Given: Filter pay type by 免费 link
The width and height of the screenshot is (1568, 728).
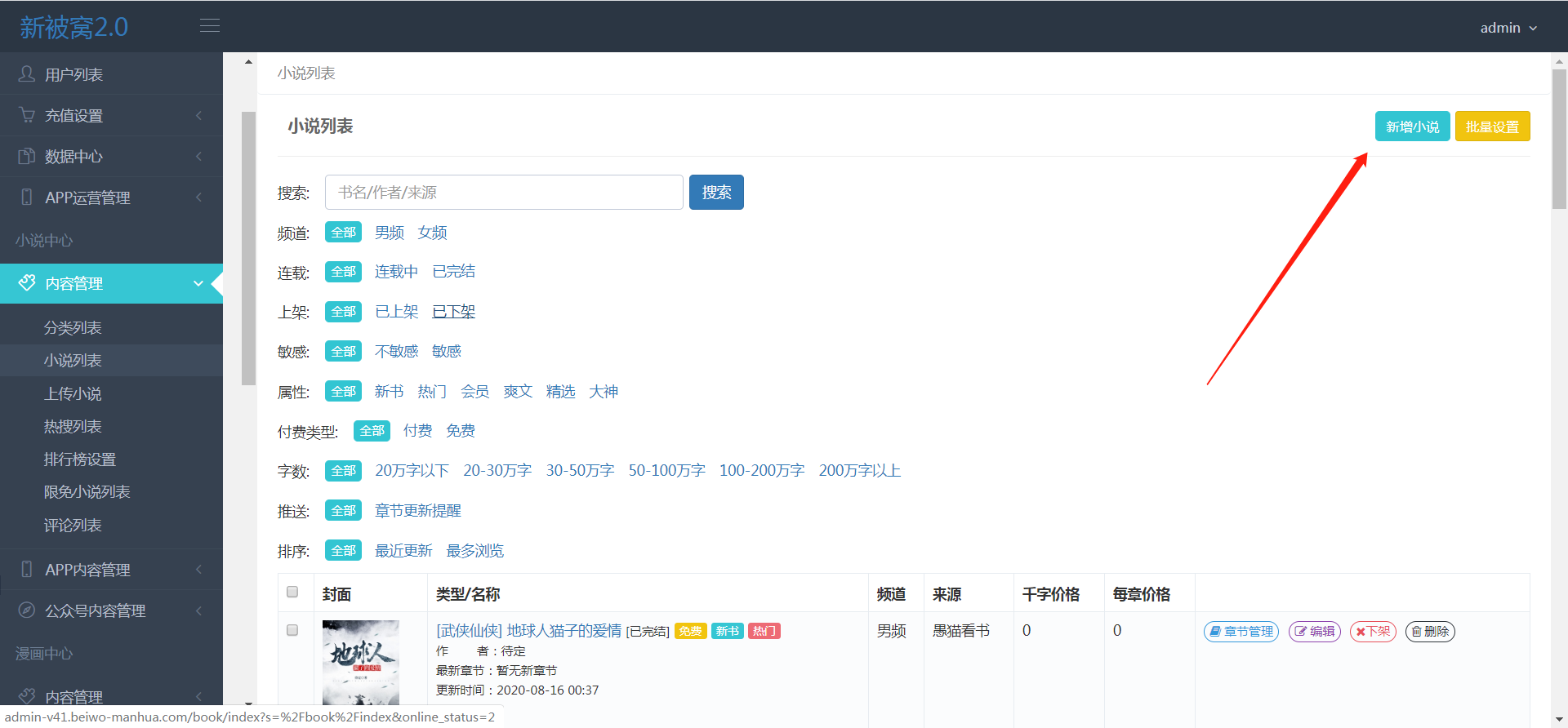Looking at the screenshot, I should pos(461,431).
